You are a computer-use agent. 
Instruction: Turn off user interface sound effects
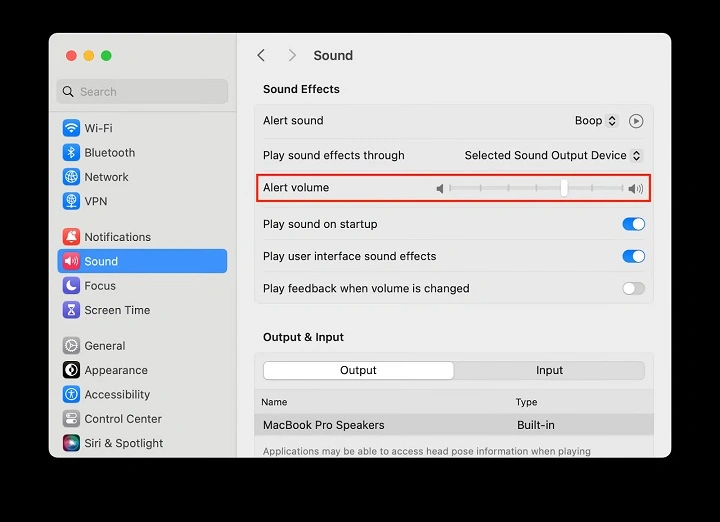click(633, 256)
